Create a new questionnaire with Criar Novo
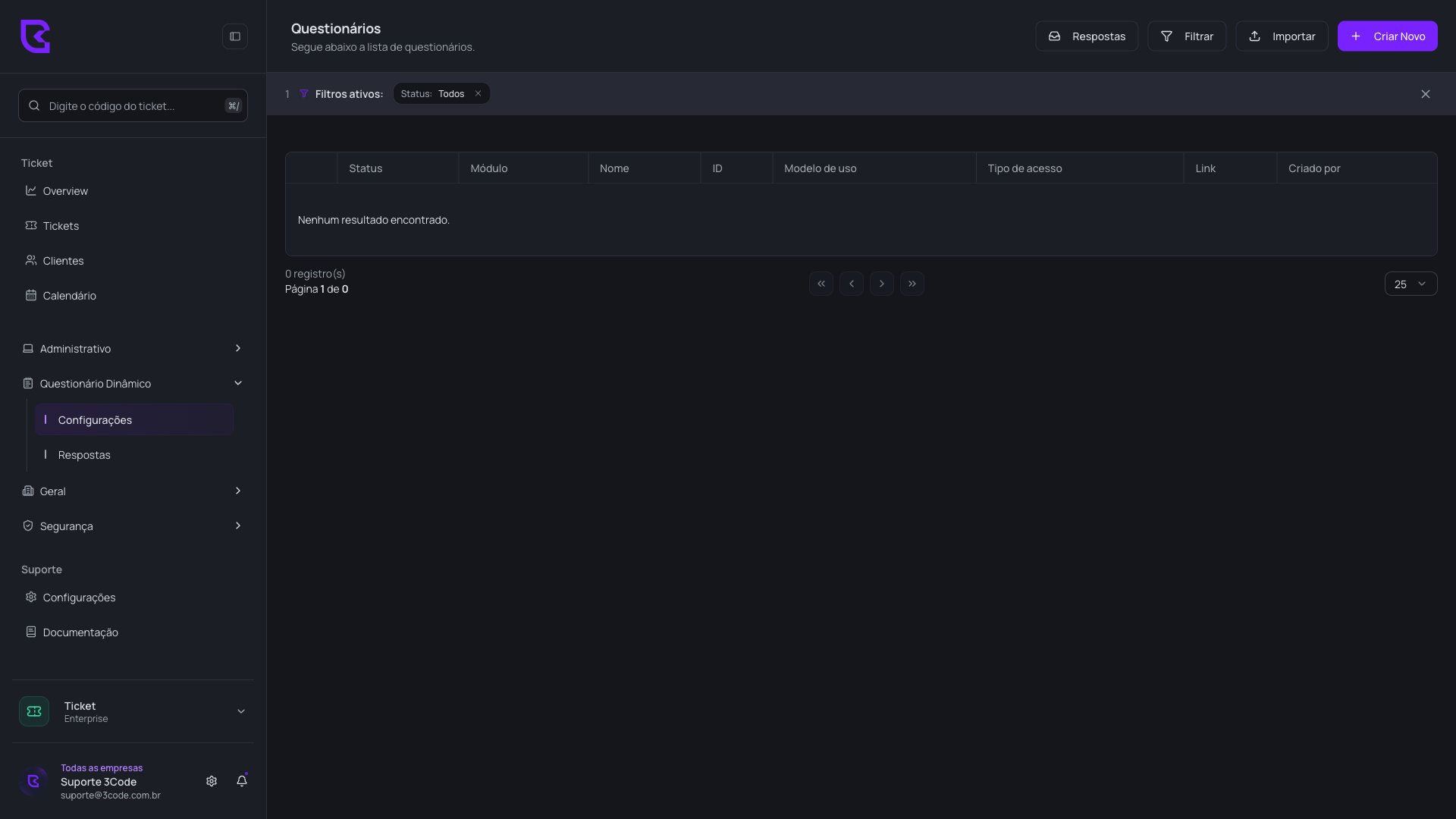1456x819 pixels. tap(1387, 36)
